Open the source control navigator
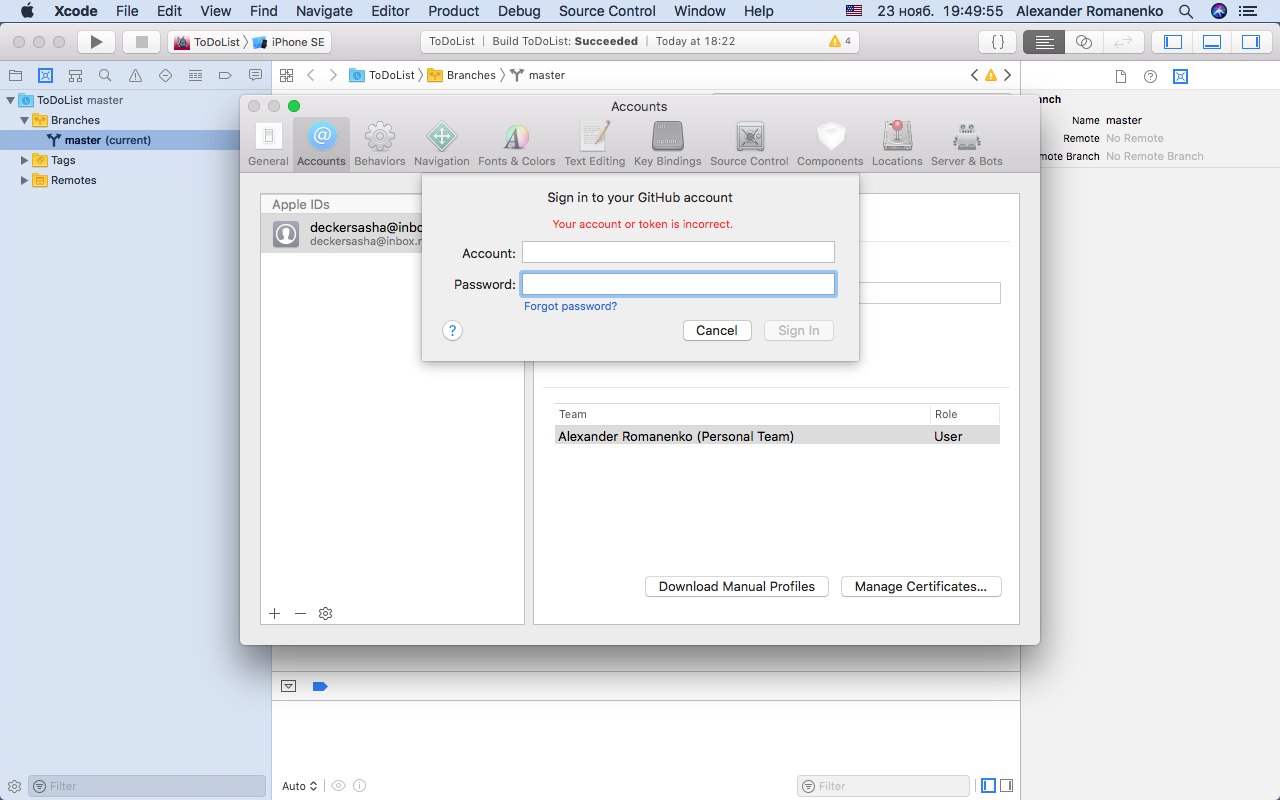Image resolution: width=1280 pixels, height=800 pixels. [x=45, y=75]
